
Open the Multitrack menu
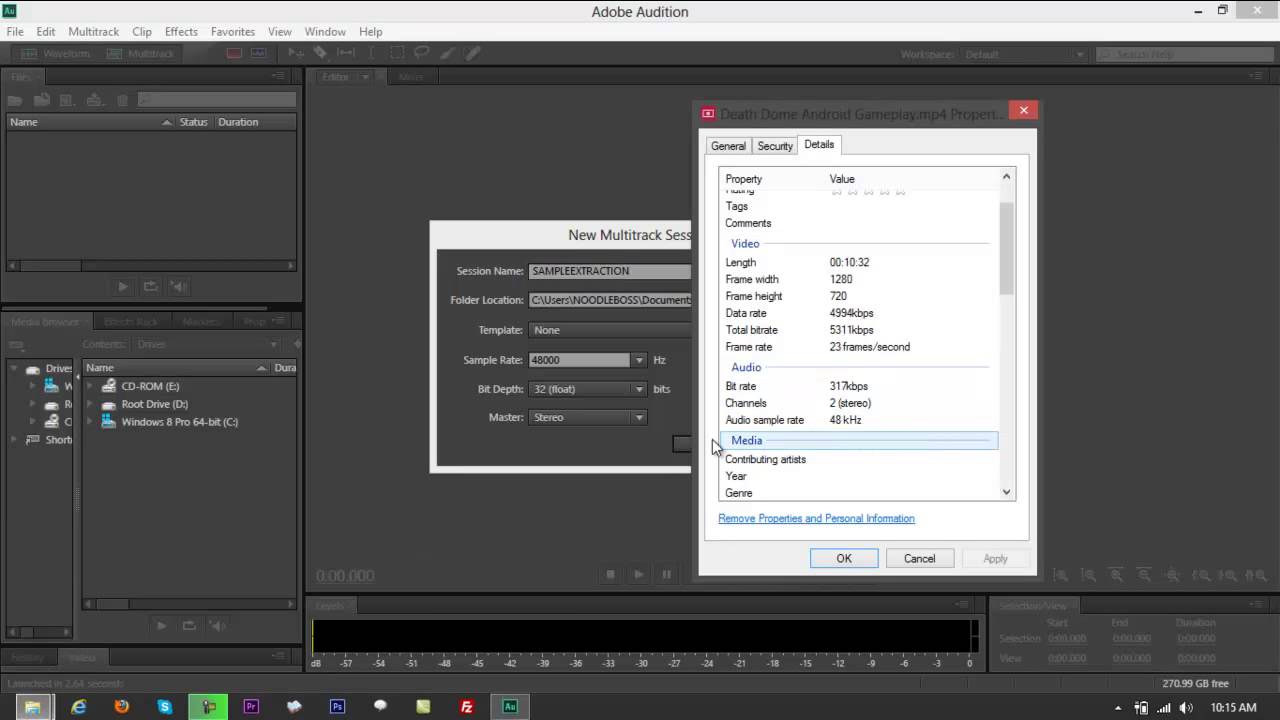(93, 32)
